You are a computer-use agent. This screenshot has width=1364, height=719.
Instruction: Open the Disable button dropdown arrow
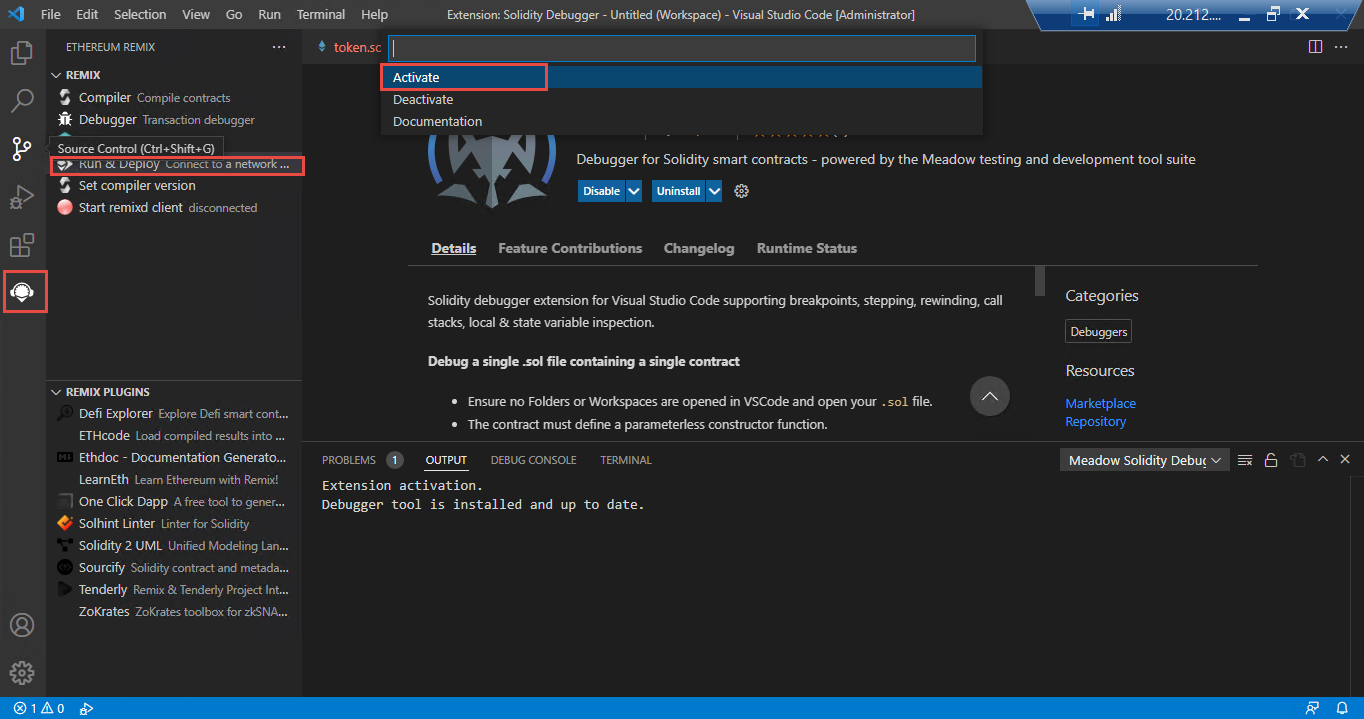point(634,190)
